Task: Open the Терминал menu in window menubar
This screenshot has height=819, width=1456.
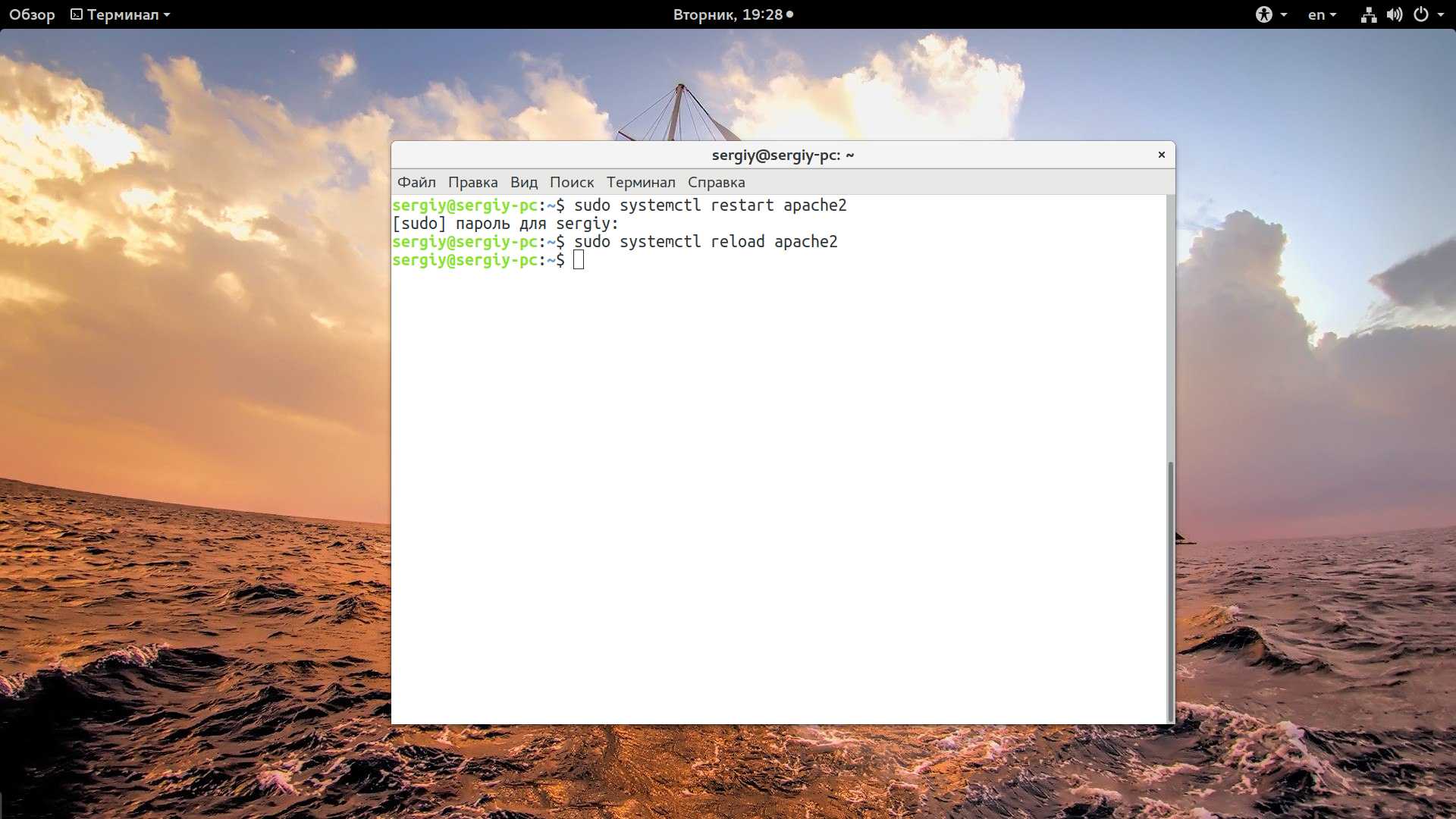Action: point(640,182)
